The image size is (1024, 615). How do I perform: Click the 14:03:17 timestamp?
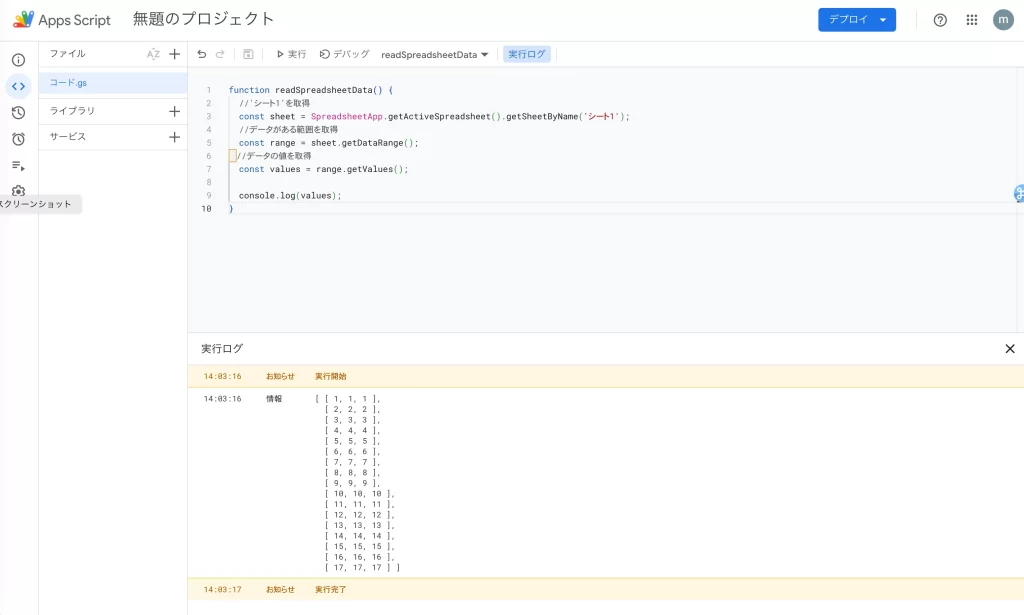click(x=223, y=590)
